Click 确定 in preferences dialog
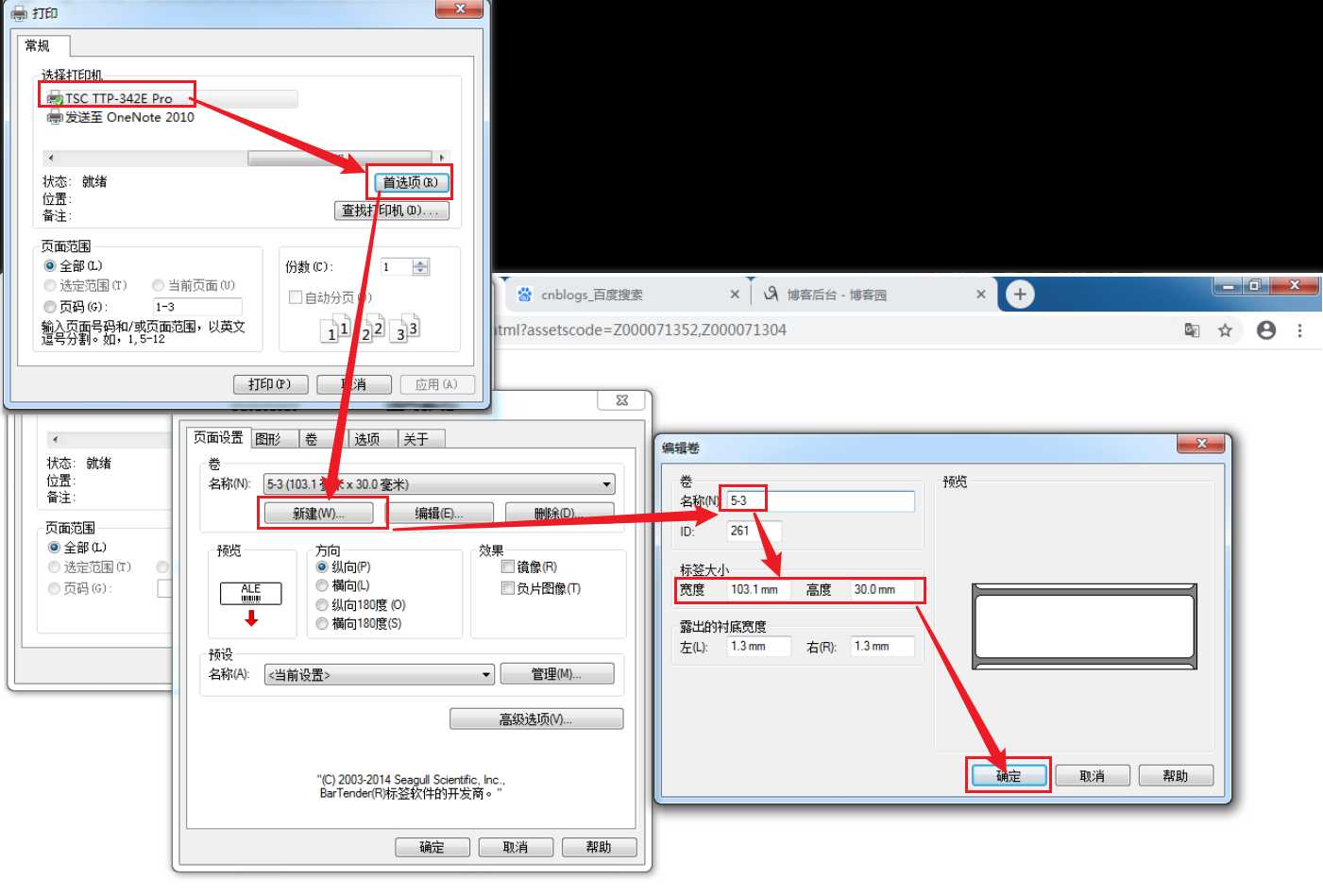 [x=433, y=847]
